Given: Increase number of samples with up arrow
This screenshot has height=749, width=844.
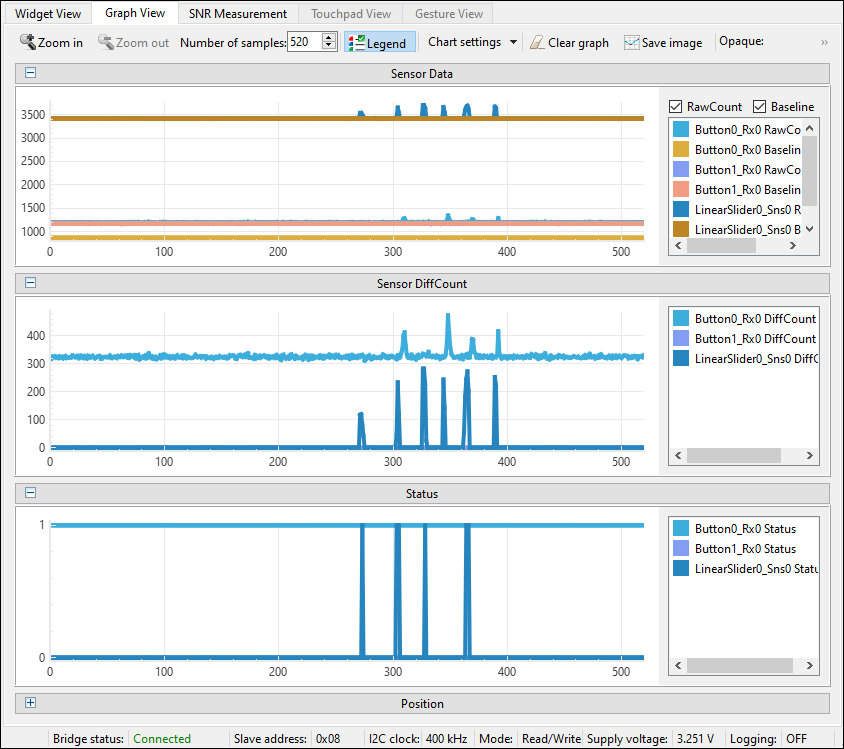Looking at the screenshot, I should tap(329, 37).
